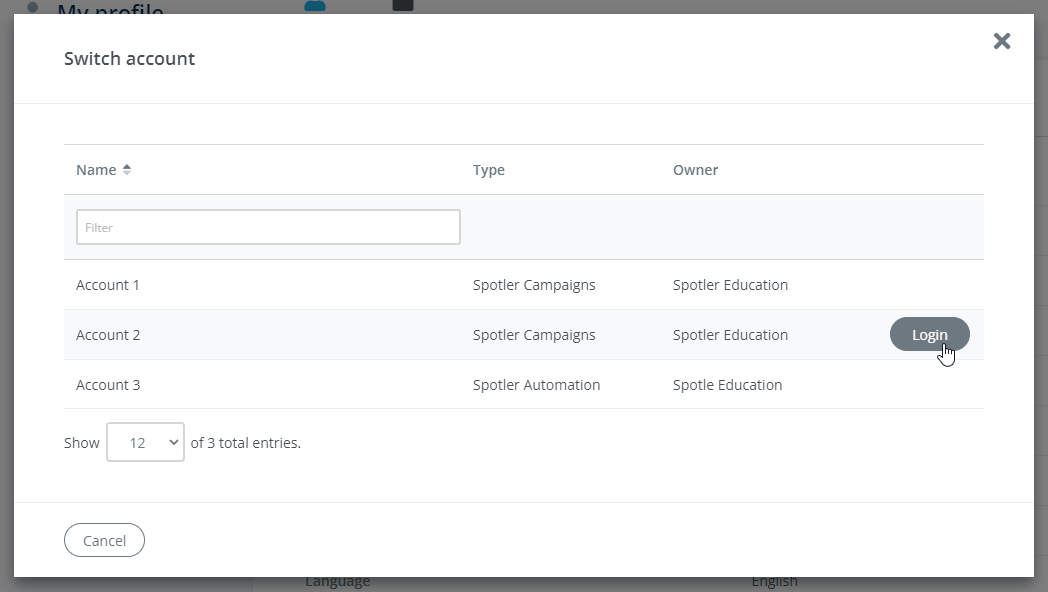Click the Switch account dialog title
Screen dimensions: 1048x592
point(129,59)
